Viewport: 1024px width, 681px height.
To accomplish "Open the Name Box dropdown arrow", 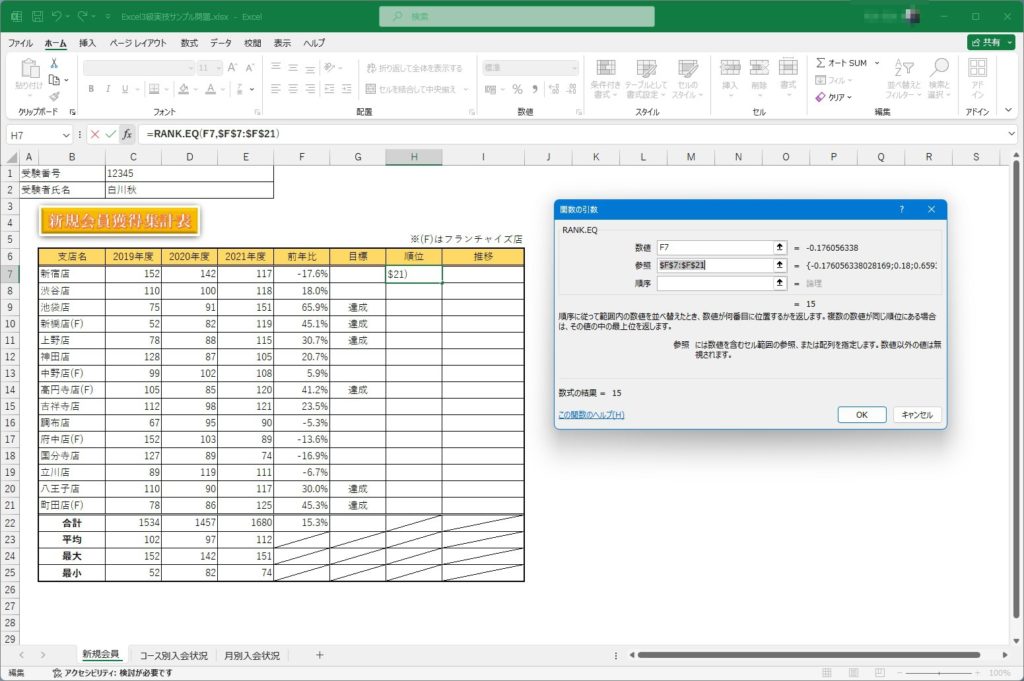I will click(66, 134).
